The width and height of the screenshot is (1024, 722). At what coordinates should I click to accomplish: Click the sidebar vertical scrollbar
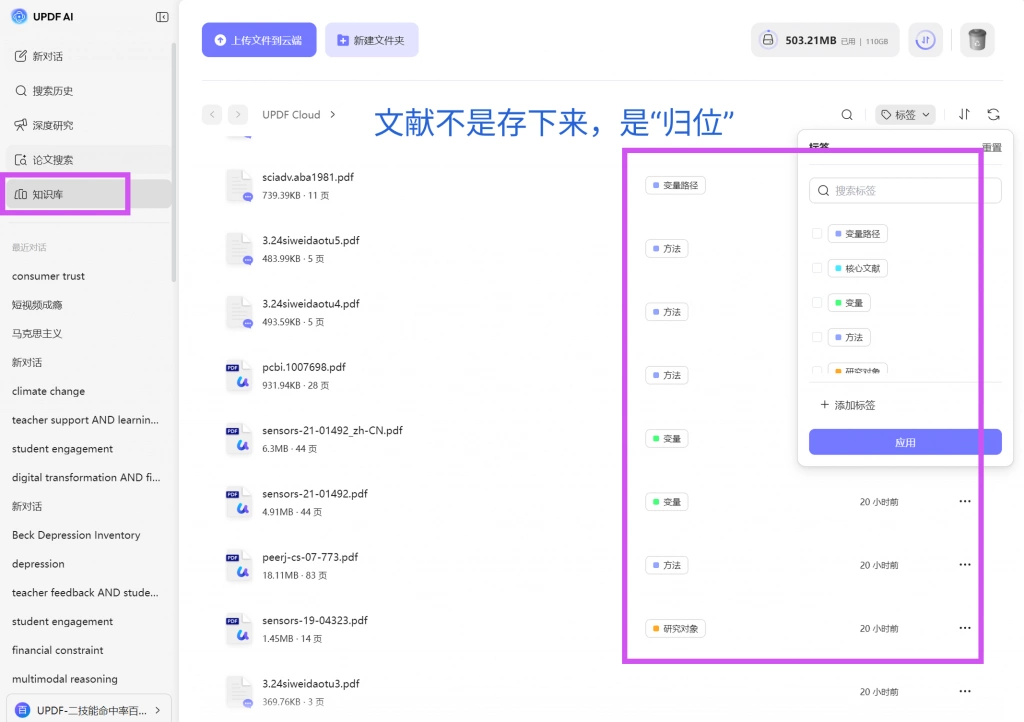(174, 163)
